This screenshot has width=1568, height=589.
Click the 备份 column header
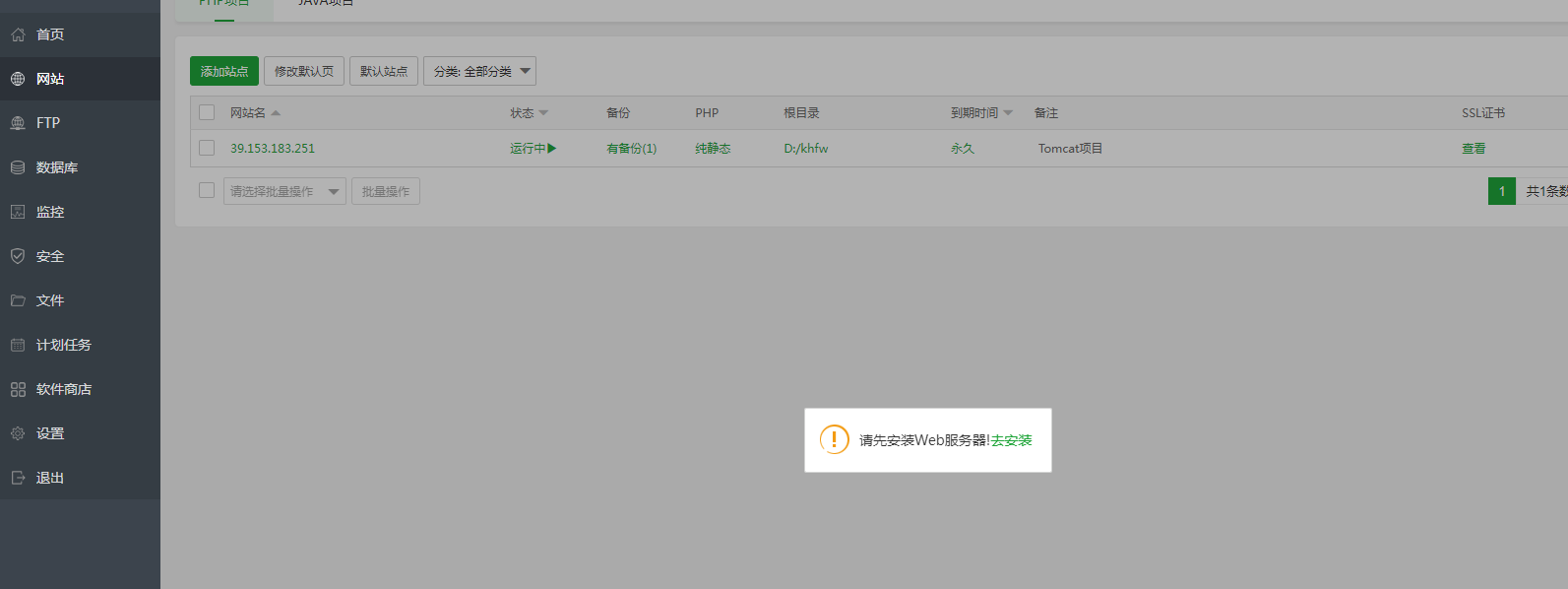618,113
